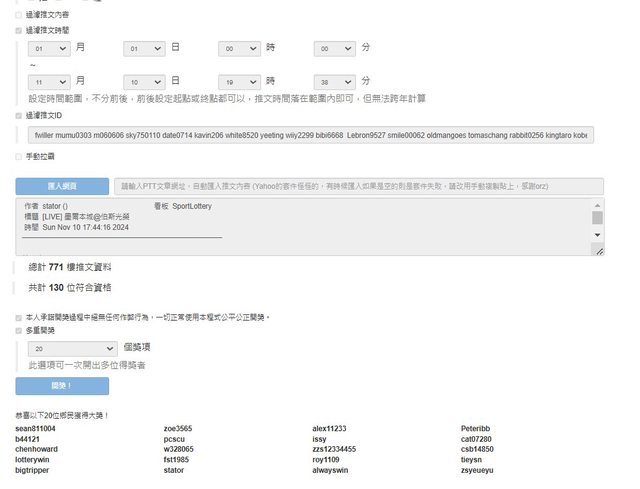Expand the 個獎項 prize count dropdown
The height and width of the screenshot is (489, 640).
pyautogui.click(x=72, y=349)
